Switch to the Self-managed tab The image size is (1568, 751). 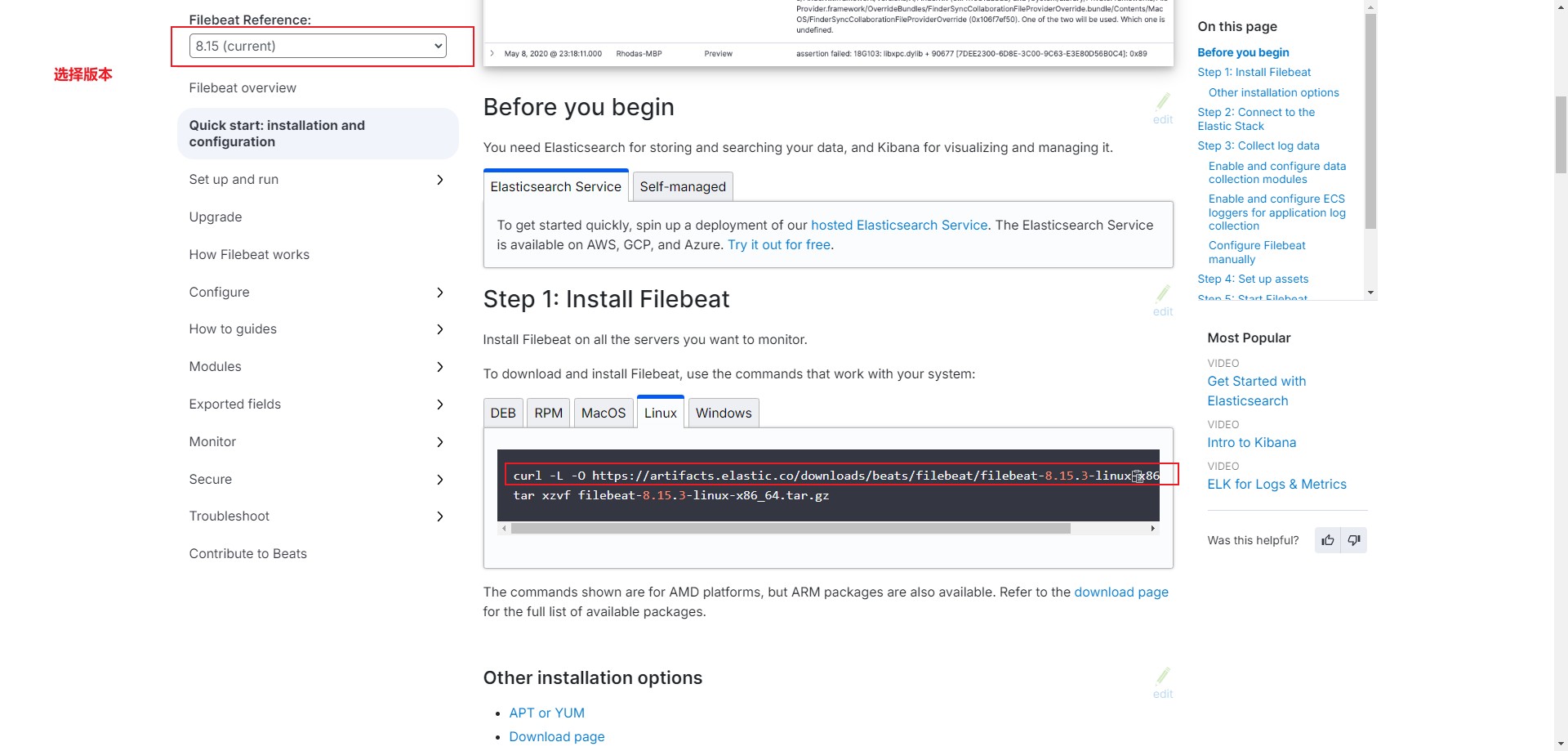[x=683, y=186]
